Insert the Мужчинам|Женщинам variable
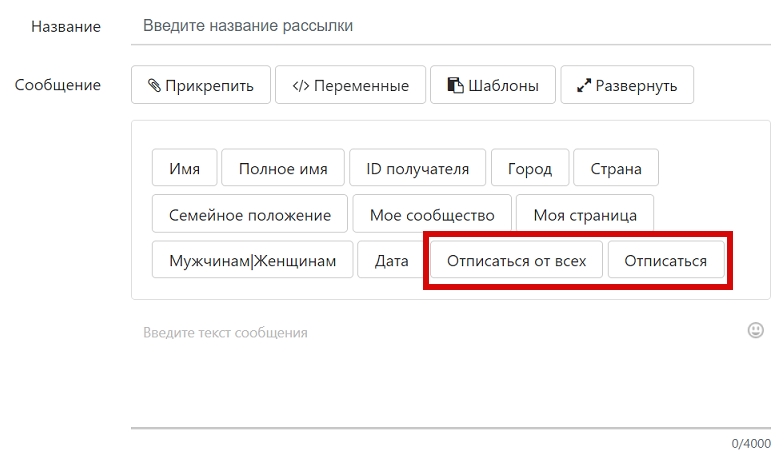 pyautogui.click(x=252, y=261)
